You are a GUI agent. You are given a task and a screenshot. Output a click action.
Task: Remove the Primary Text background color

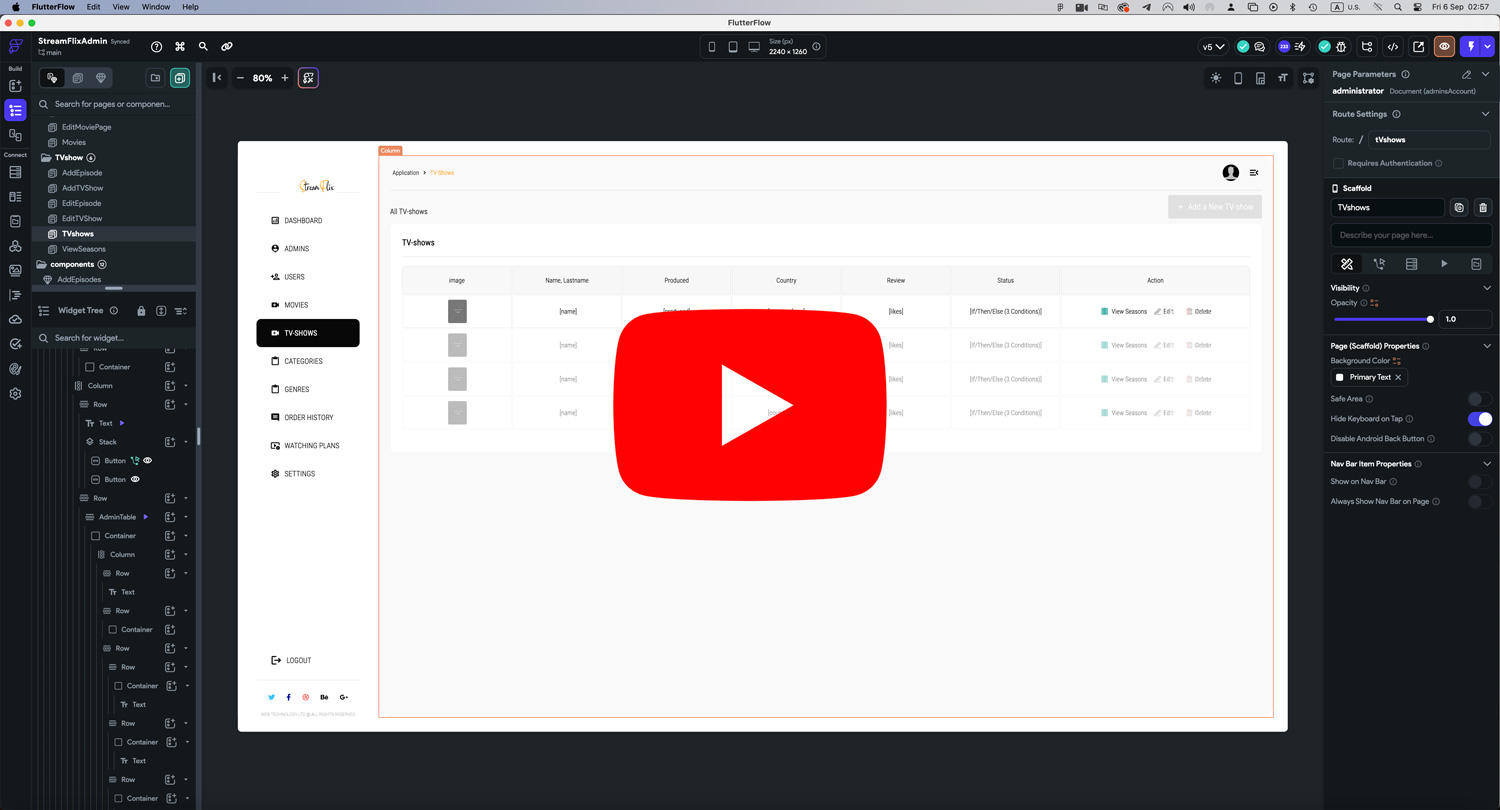point(1398,377)
